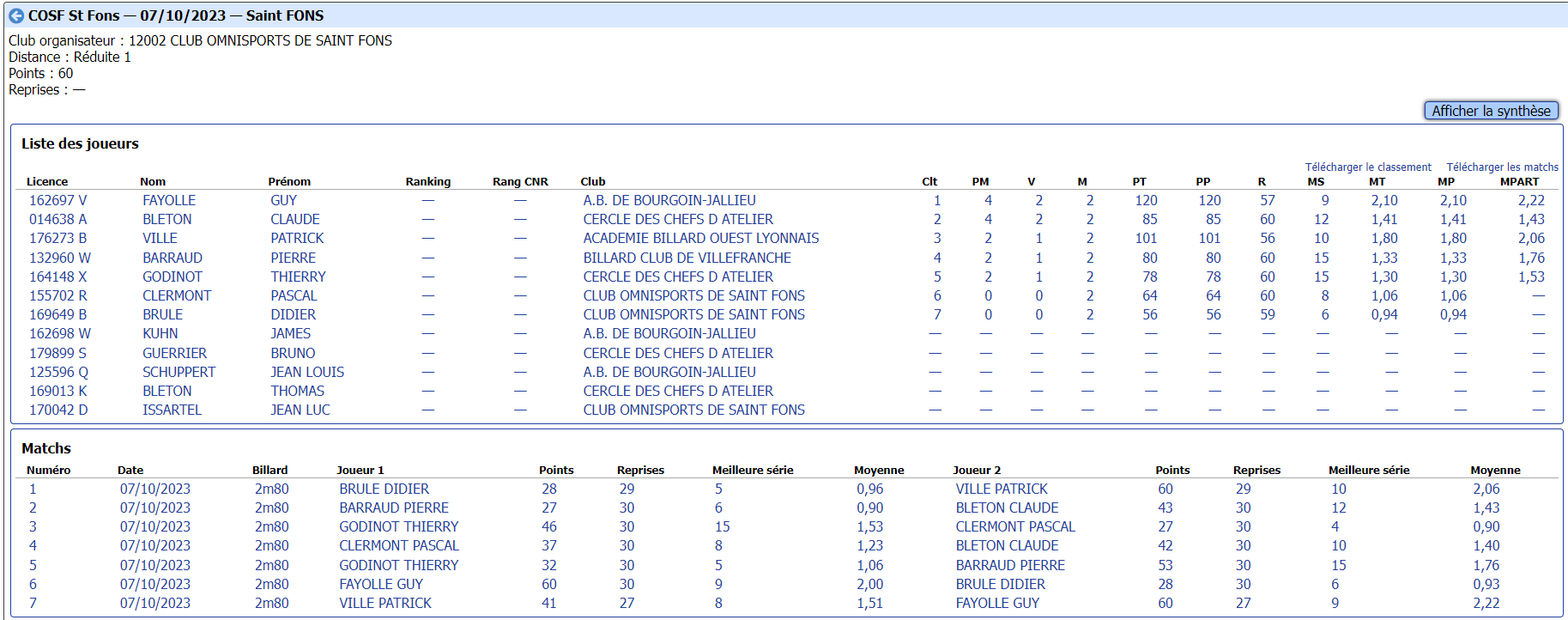
Task: Click match 4 player CLERMONT PASCAL
Action: point(399,545)
